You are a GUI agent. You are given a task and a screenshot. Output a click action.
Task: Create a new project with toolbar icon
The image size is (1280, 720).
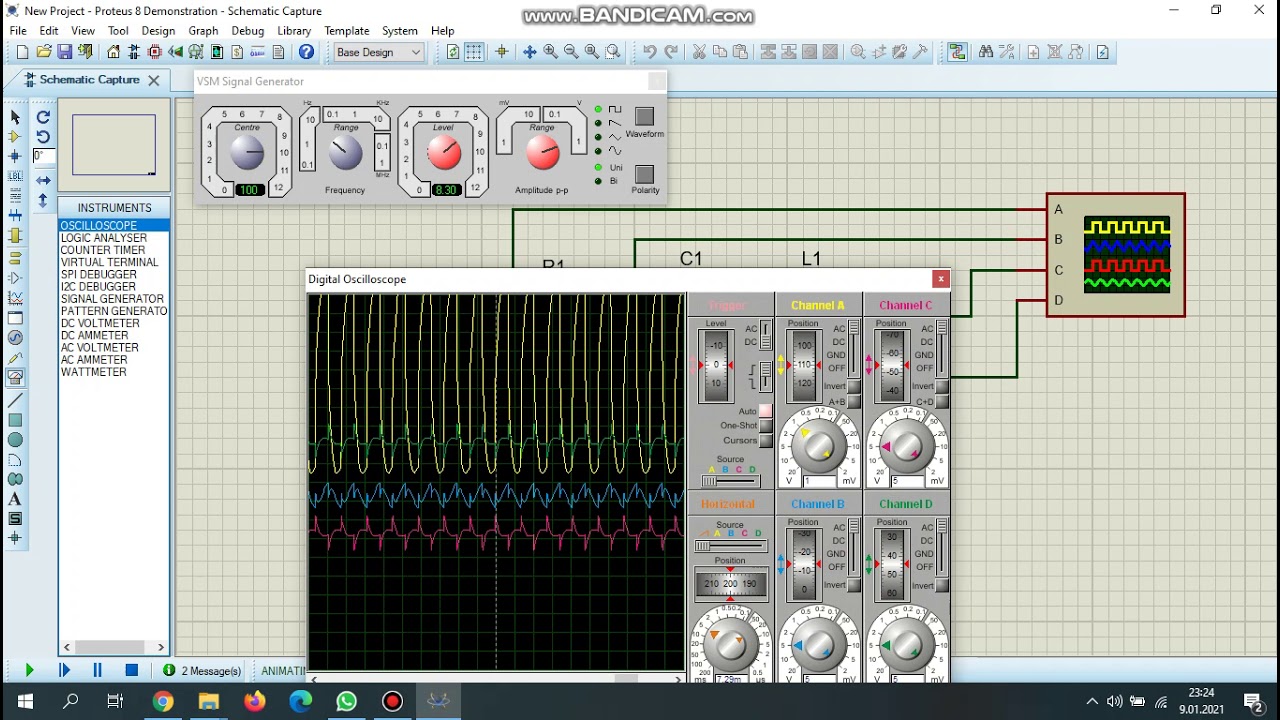[21, 52]
